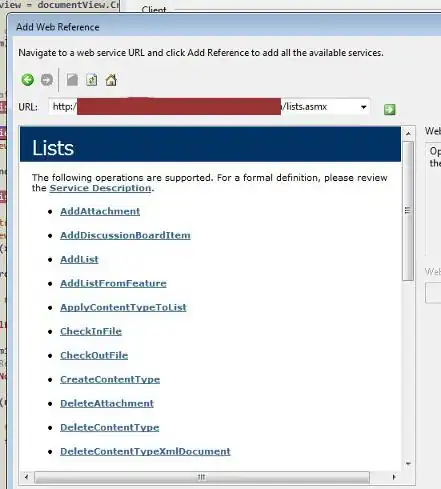The image size is (441, 489).
Task: Open the CheckOutFile operation link
Action: click(x=94, y=355)
